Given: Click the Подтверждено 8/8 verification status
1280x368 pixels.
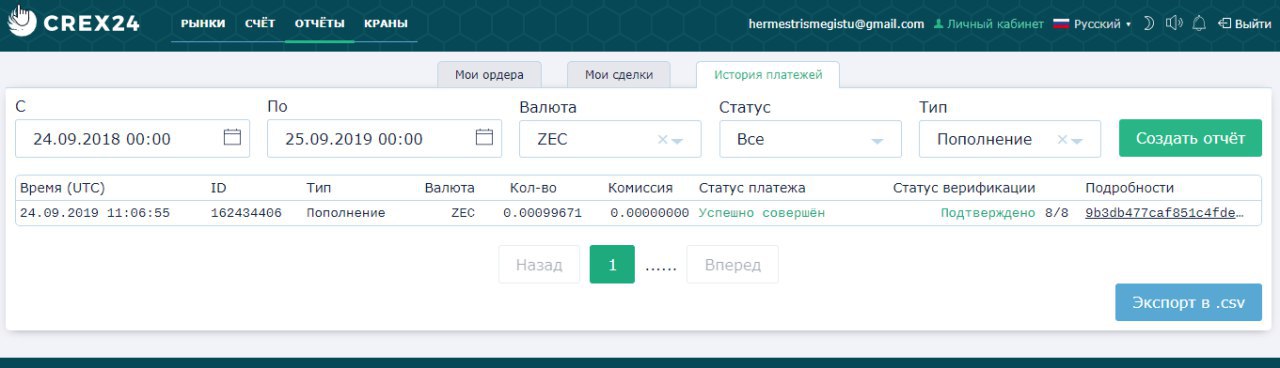Looking at the screenshot, I should click(1004, 213).
